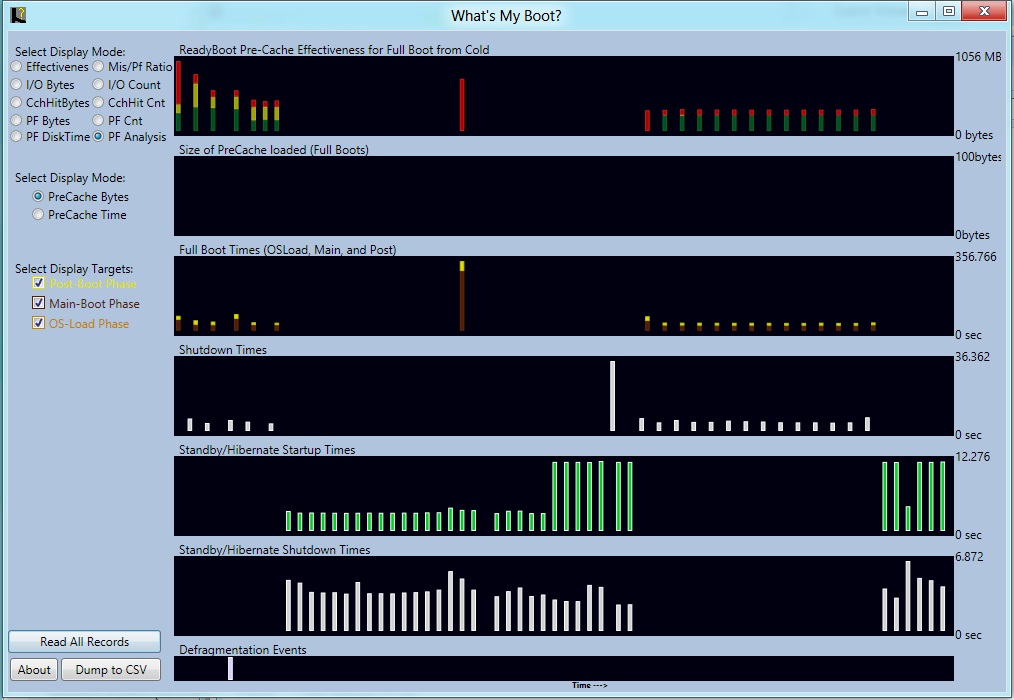Click the Defragmentation Events marker bar
The height and width of the screenshot is (700, 1014).
230,668
